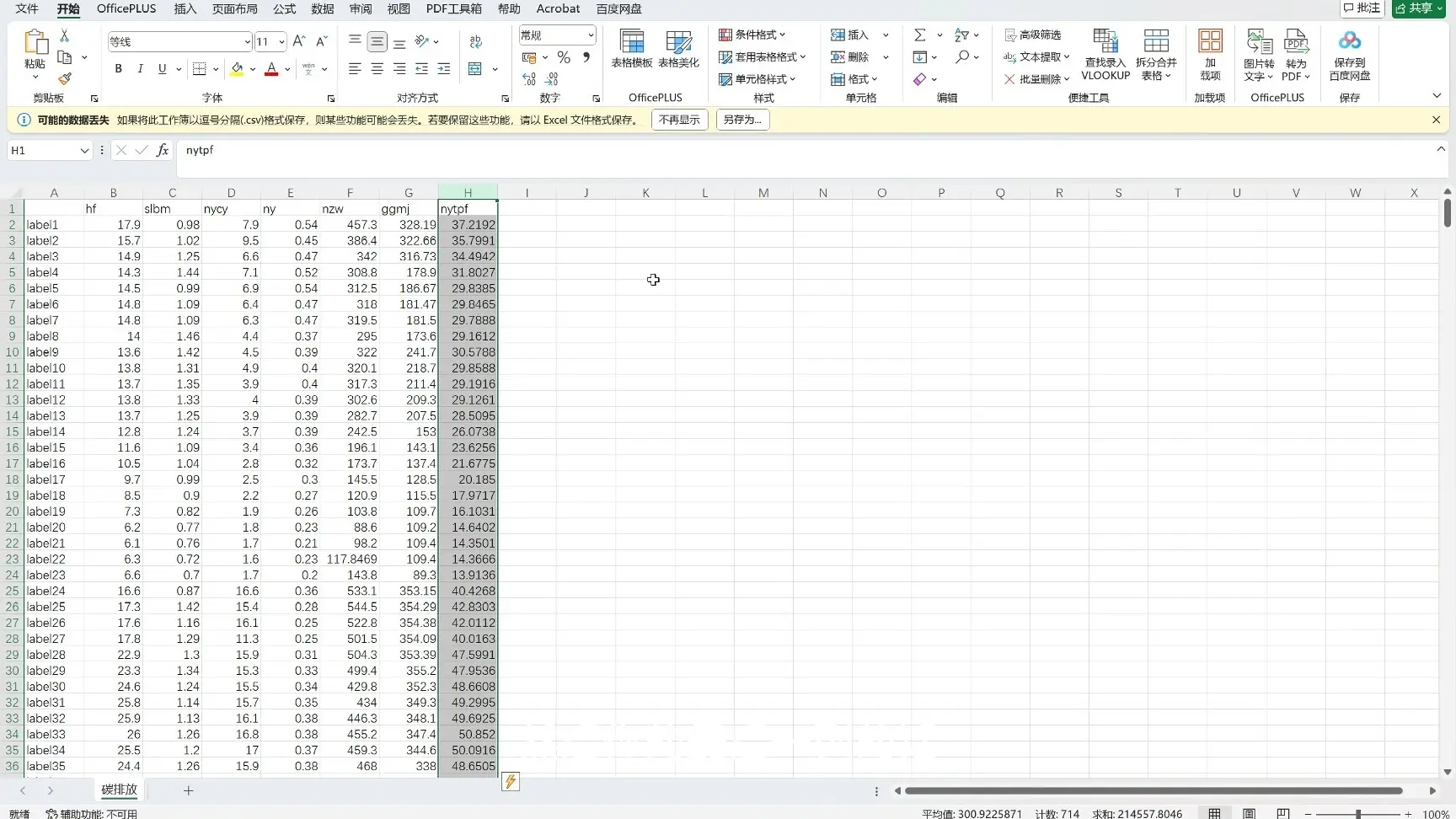Click the Copy icon in clipboard group
The width and height of the screenshot is (1456, 819).
point(64,57)
